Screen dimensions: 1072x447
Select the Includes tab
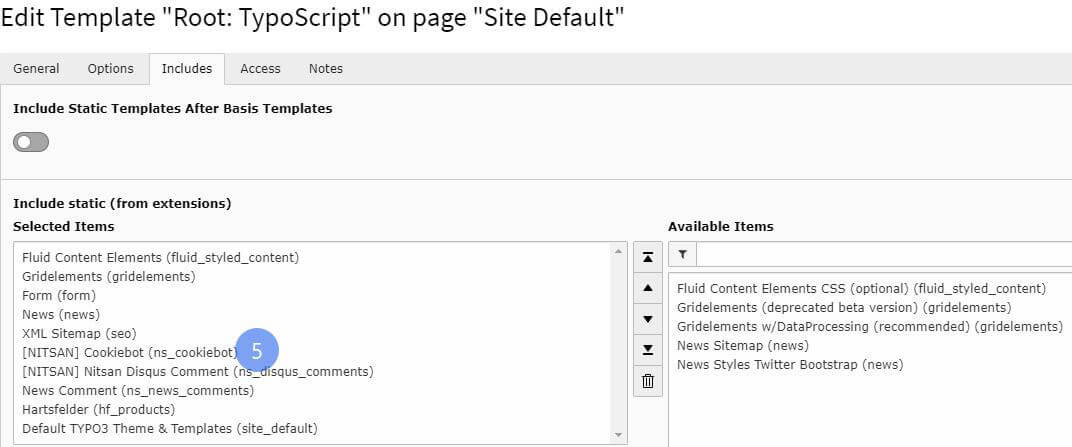187,68
